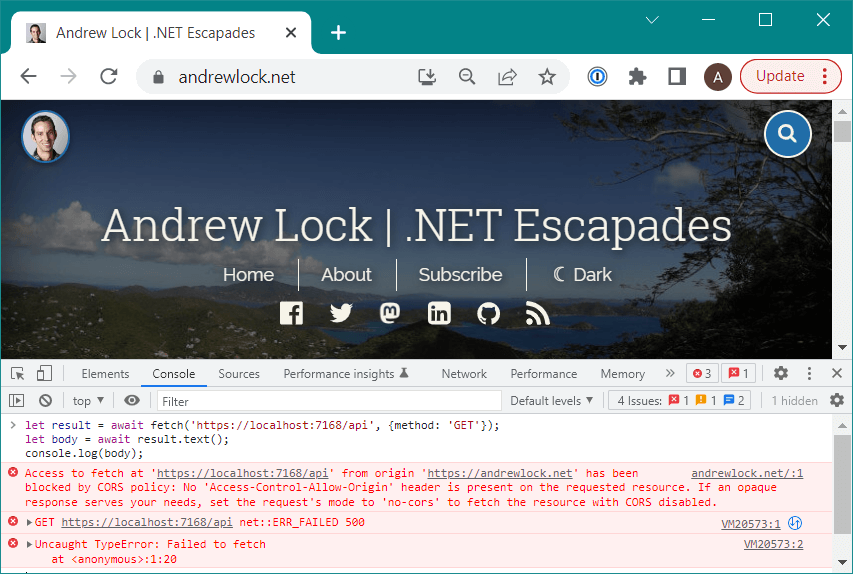
Task: Focus the console Filter input
Action: (x=329, y=402)
